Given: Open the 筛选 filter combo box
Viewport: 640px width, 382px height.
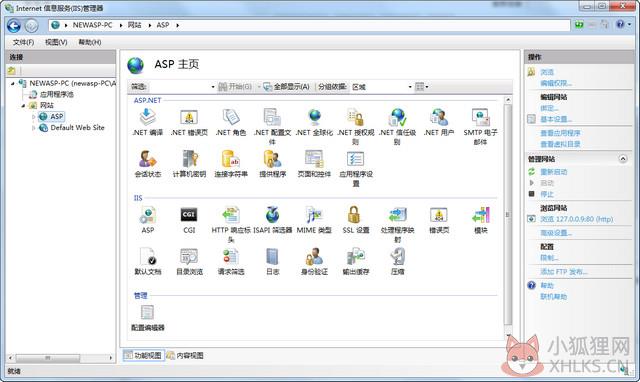Looking at the screenshot, I should point(182,87).
